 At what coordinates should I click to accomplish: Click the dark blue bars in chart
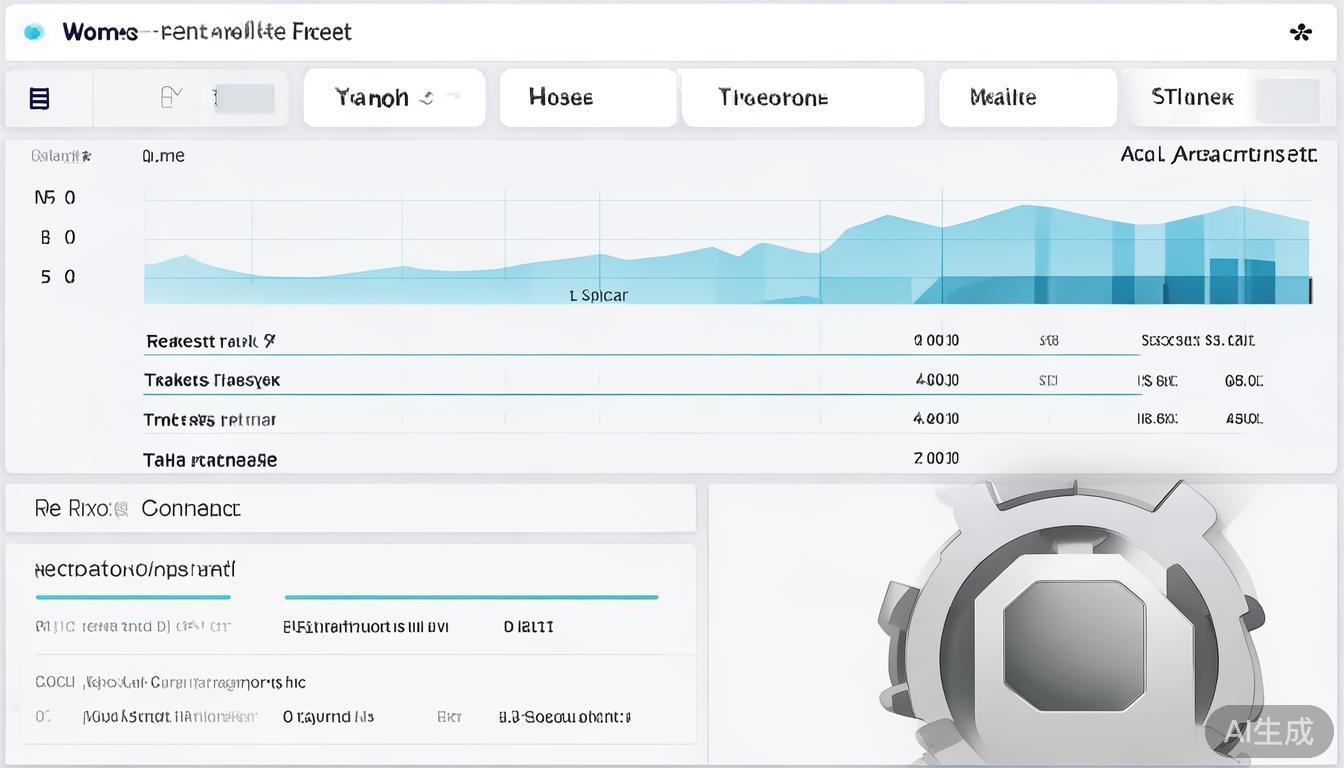point(1240,281)
